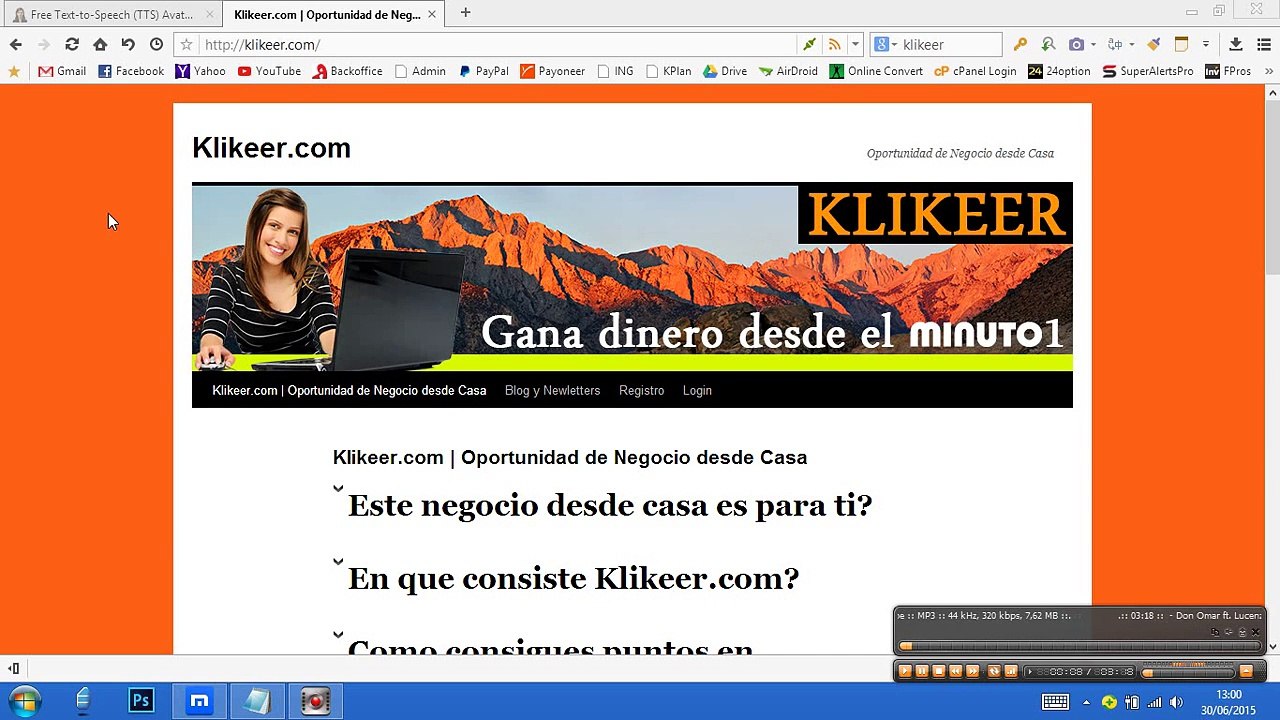Click the green pin icon in address bar
The height and width of the screenshot is (720, 1280).
809,44
